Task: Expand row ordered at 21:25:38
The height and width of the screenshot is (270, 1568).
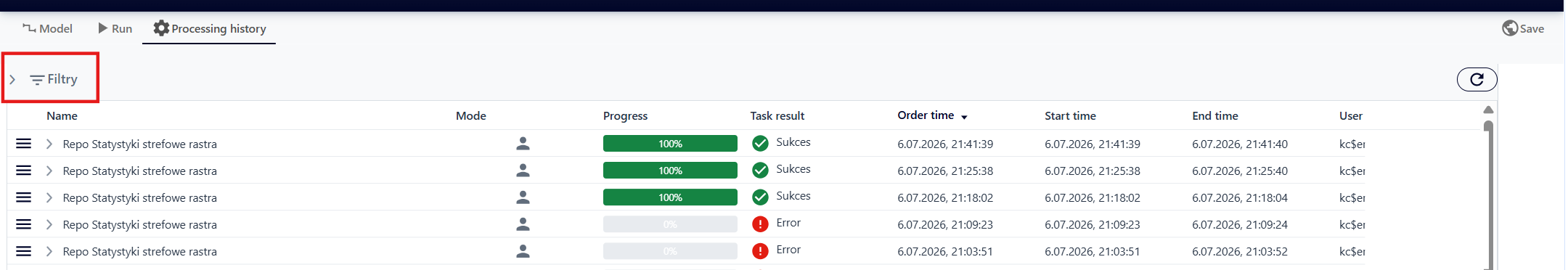Action: pos(49,171)
